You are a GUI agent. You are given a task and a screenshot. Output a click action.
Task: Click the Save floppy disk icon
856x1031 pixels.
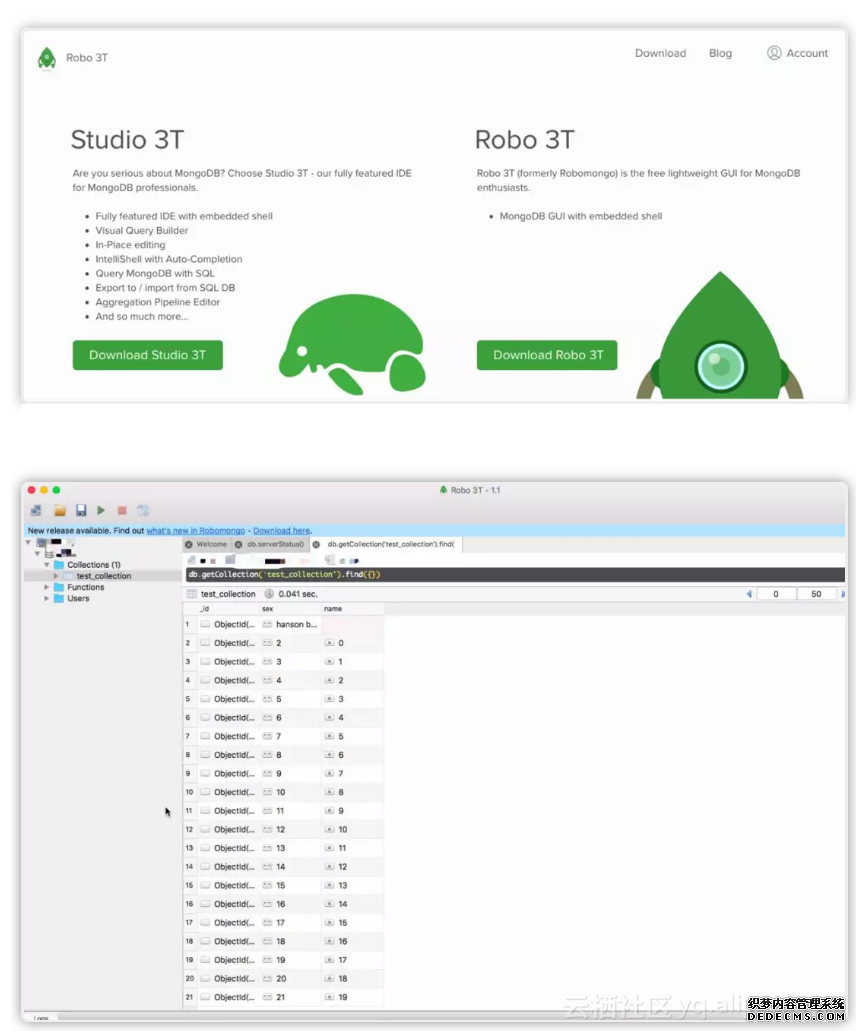coord(81,510)
